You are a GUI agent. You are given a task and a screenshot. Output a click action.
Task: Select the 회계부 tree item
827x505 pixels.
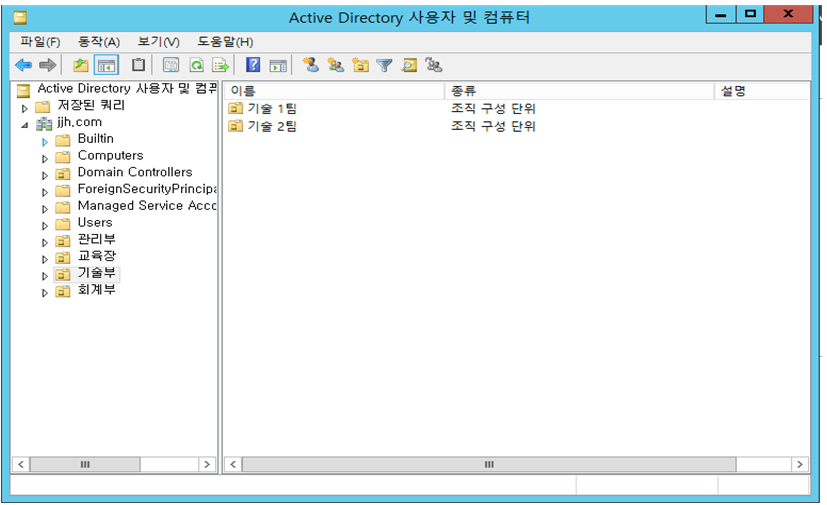[x=97, y=290]
